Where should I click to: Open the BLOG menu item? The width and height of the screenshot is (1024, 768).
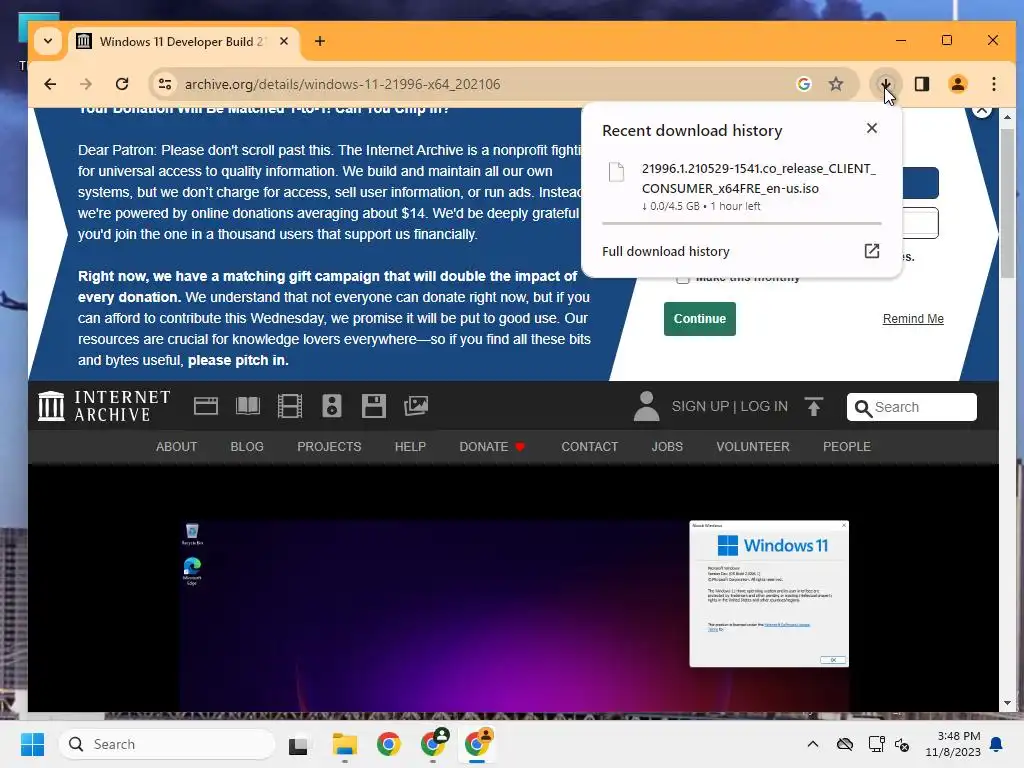247,447
